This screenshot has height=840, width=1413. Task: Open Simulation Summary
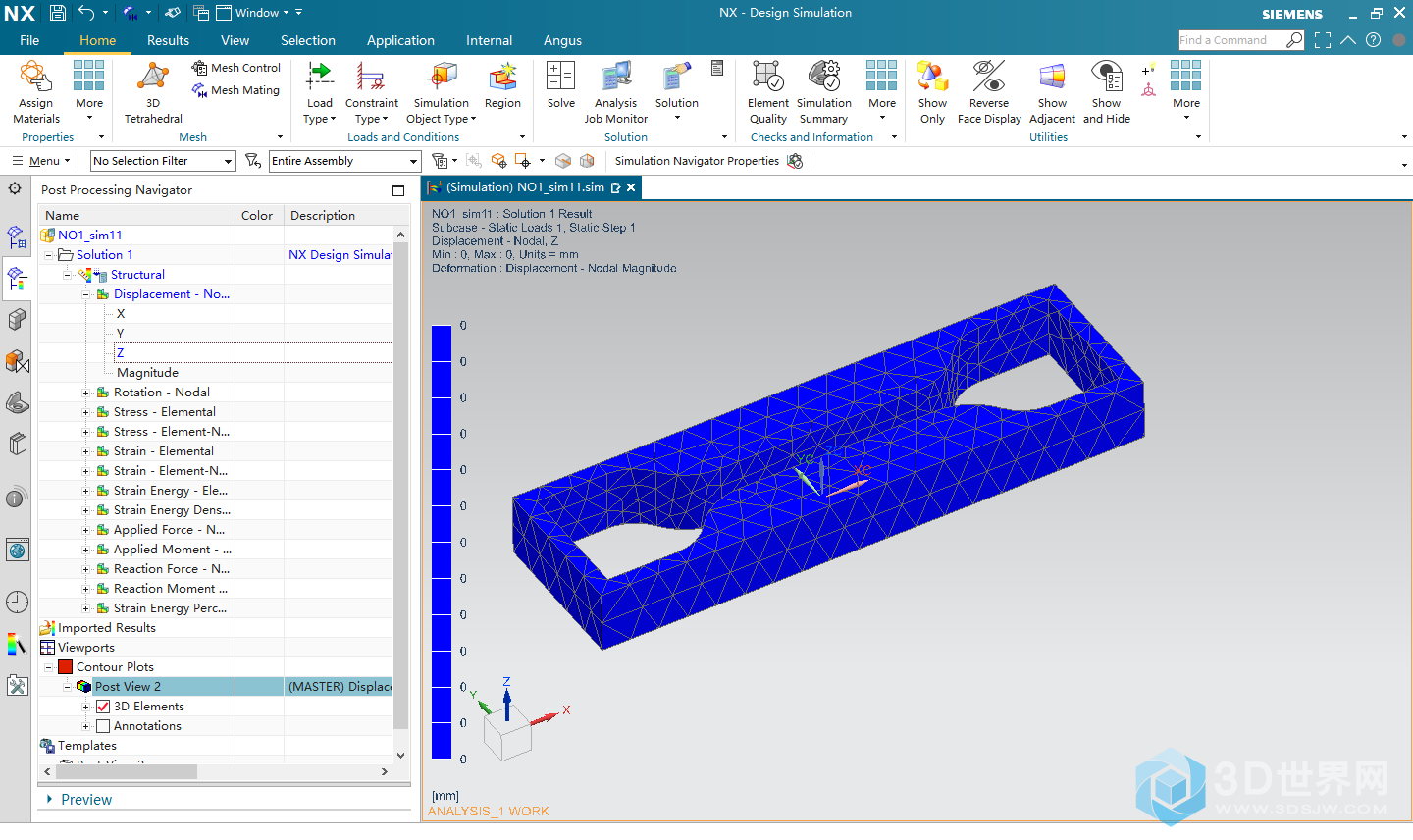click(824, 92)
